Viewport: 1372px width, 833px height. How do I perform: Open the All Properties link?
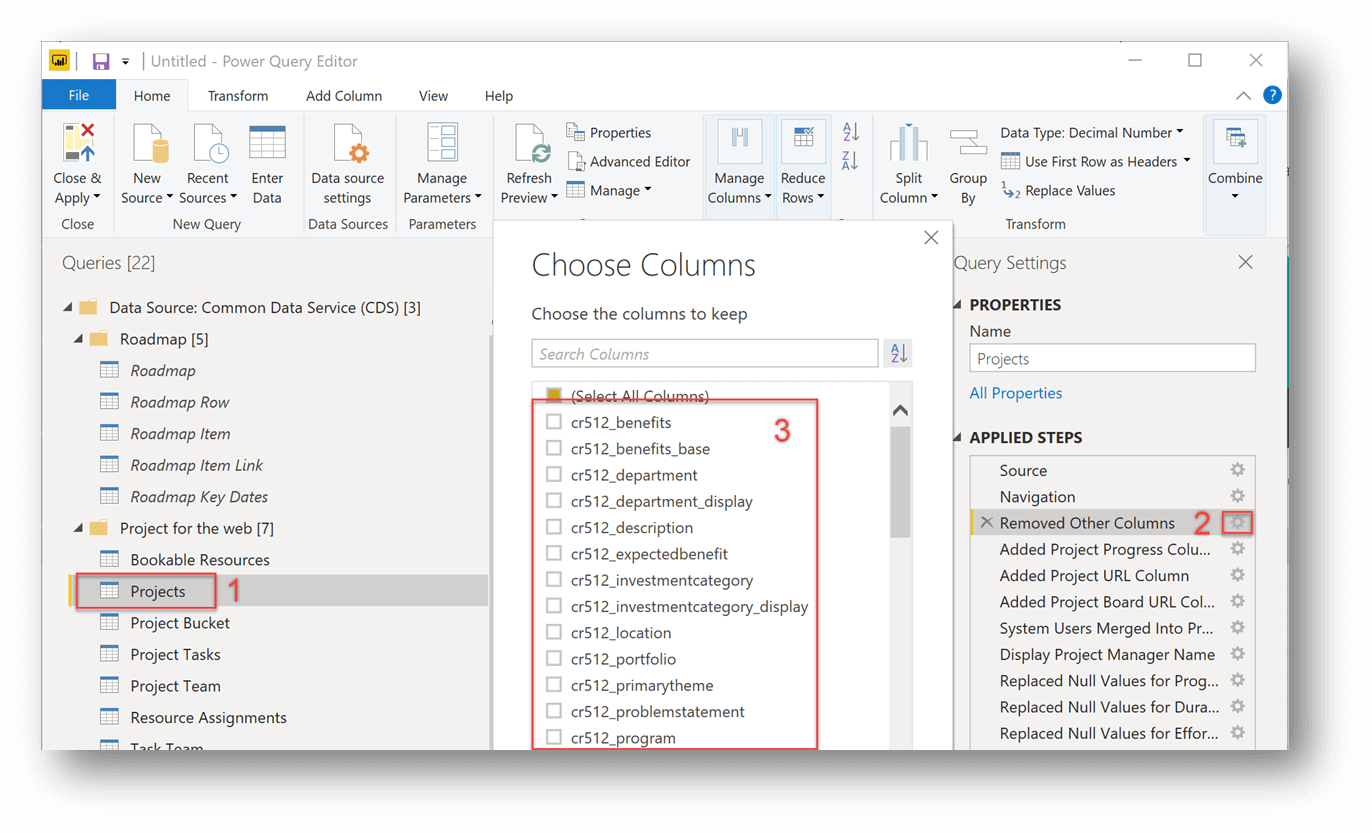pos(1016,393)
